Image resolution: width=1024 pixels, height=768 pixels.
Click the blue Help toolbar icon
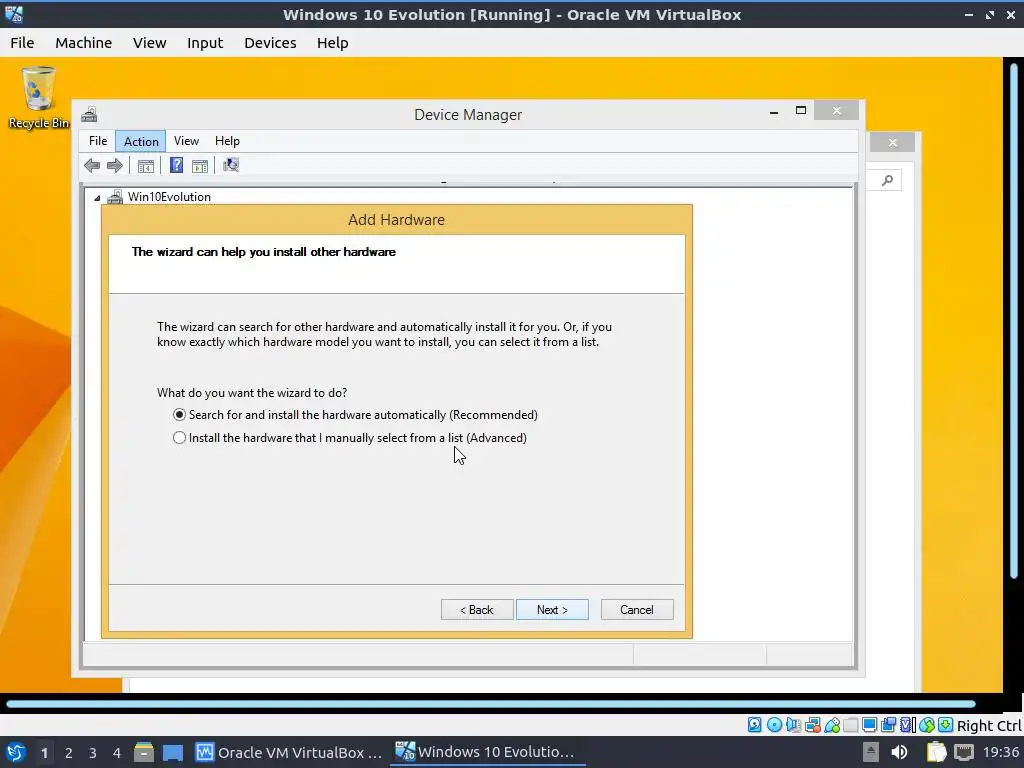[176, 165]
